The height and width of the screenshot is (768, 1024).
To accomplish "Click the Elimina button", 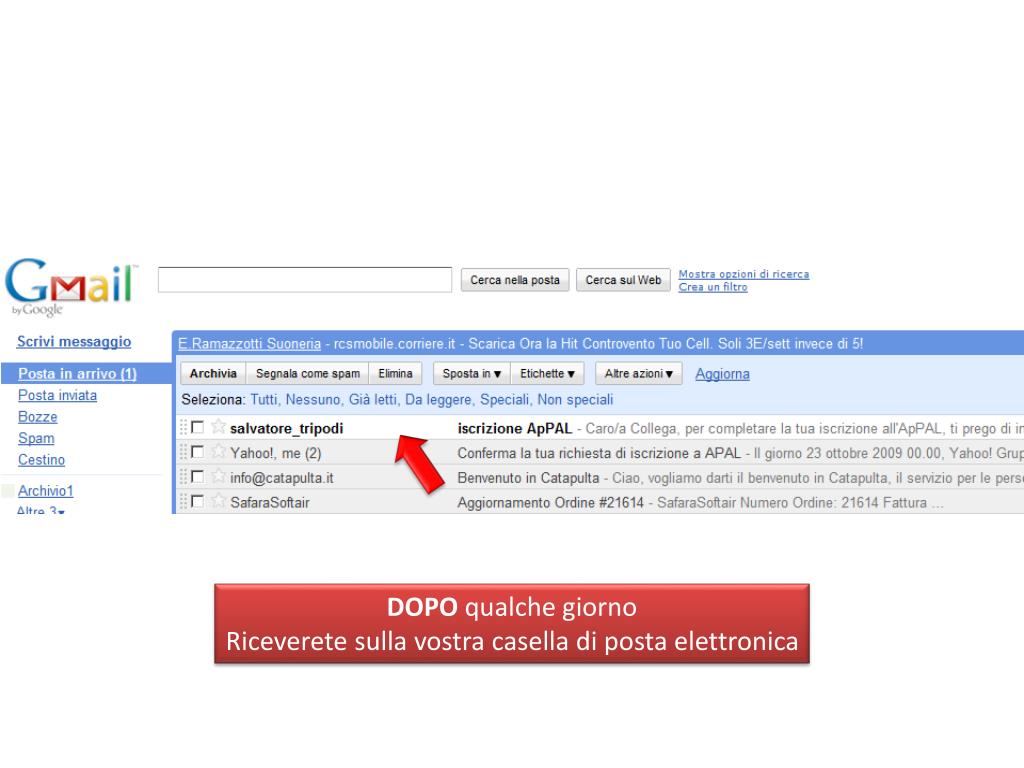I will coord(395,374).
